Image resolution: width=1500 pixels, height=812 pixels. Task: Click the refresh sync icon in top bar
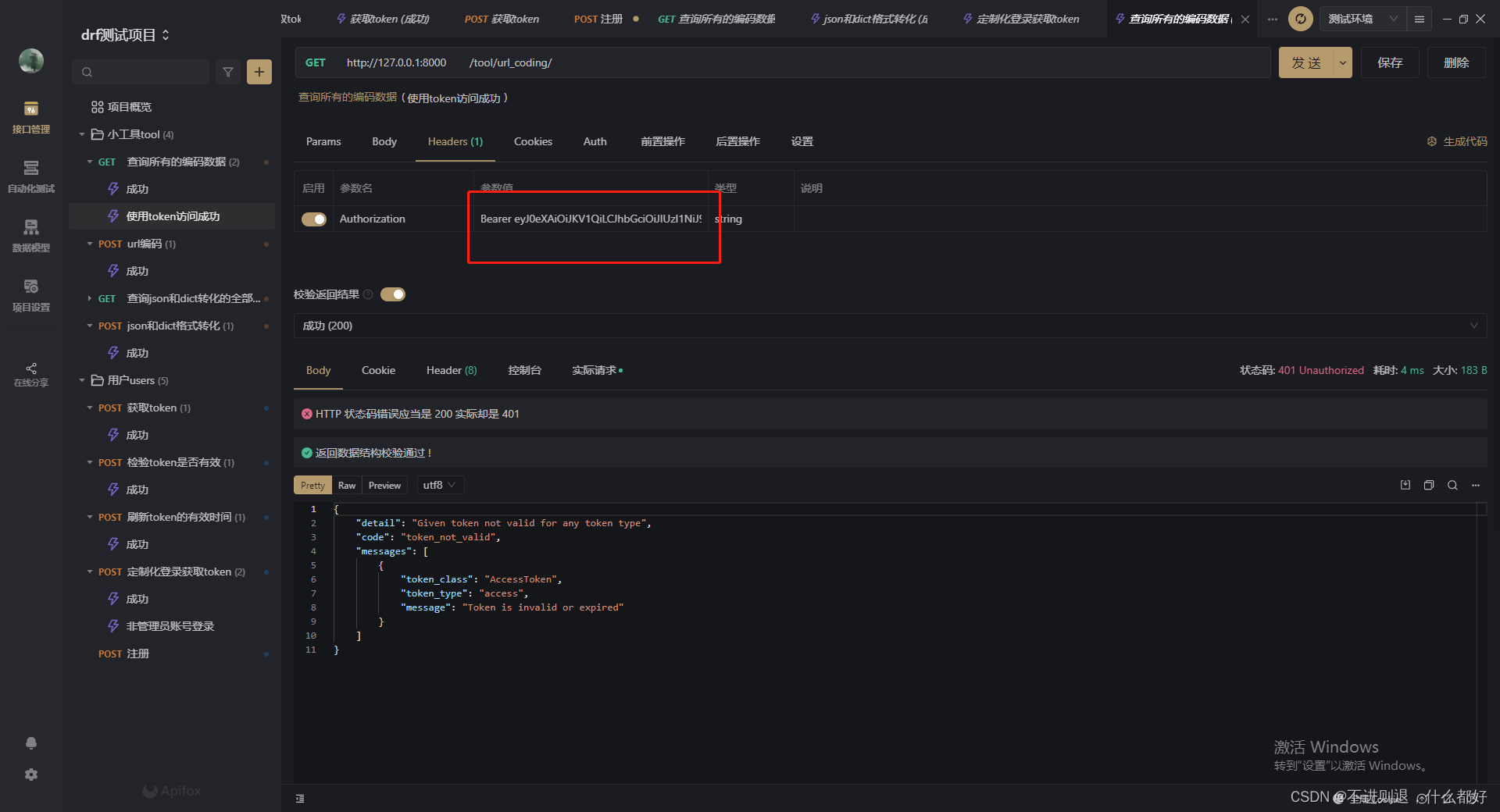(1301, 19)
